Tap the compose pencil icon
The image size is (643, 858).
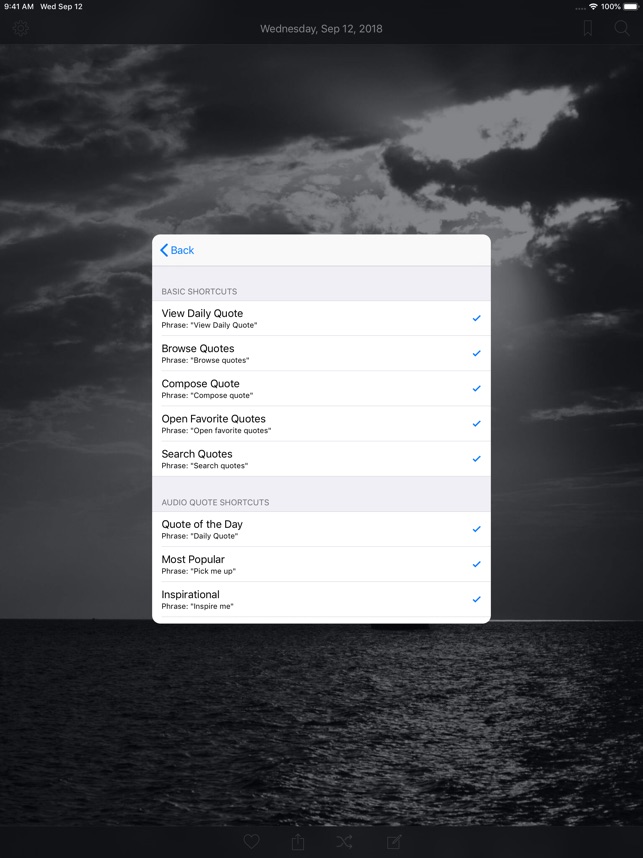pyautogui.click(x=394, y=841)
